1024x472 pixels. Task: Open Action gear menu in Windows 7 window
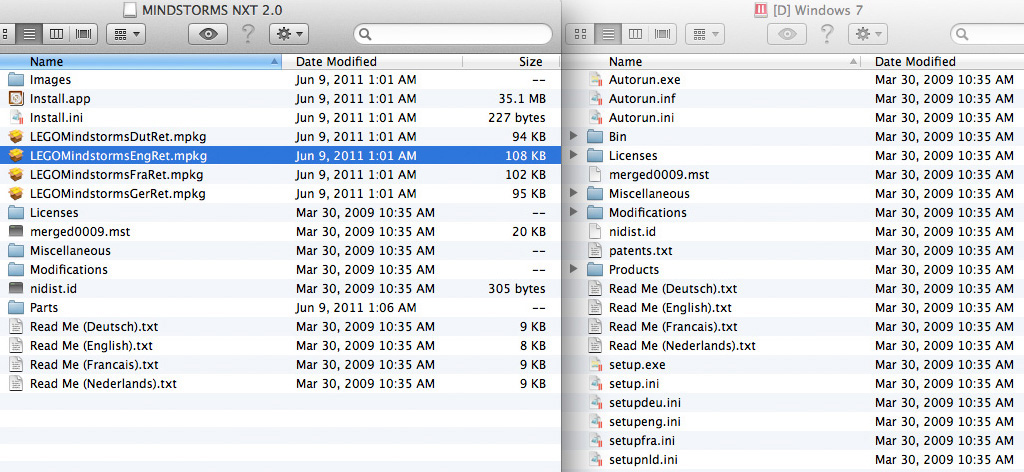coord(866,34)
